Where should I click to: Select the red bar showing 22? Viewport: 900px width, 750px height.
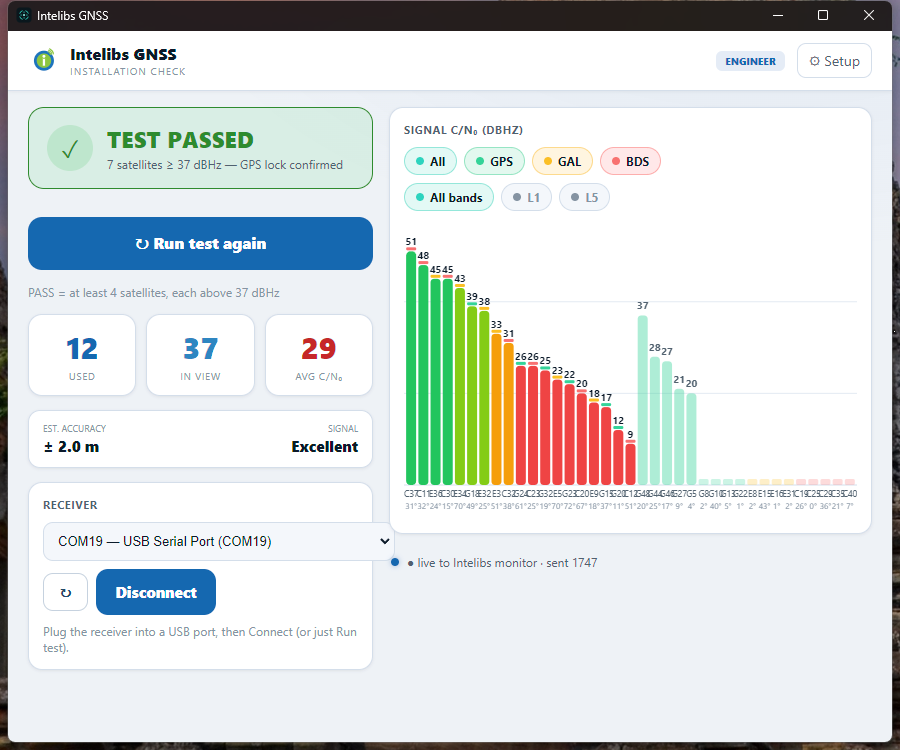(x=569, y=434)
